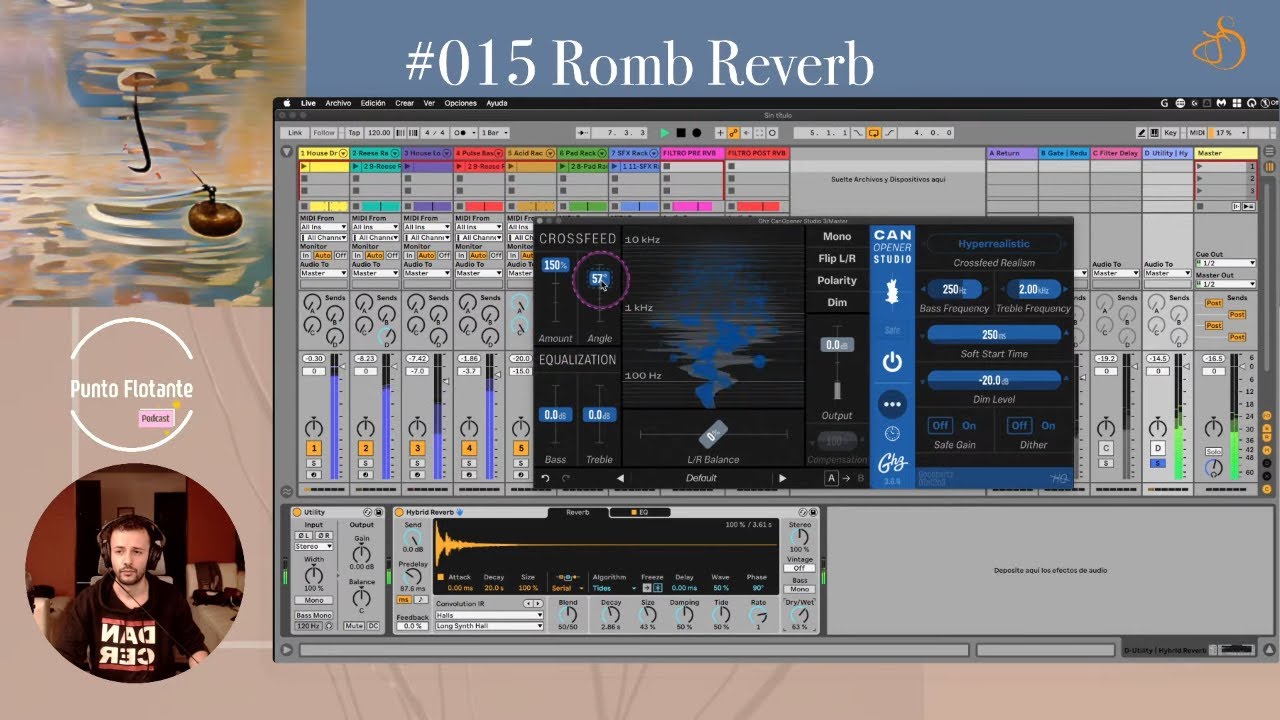Set Dither to On
The image size is (1280, 720).
click(1048, 425)
